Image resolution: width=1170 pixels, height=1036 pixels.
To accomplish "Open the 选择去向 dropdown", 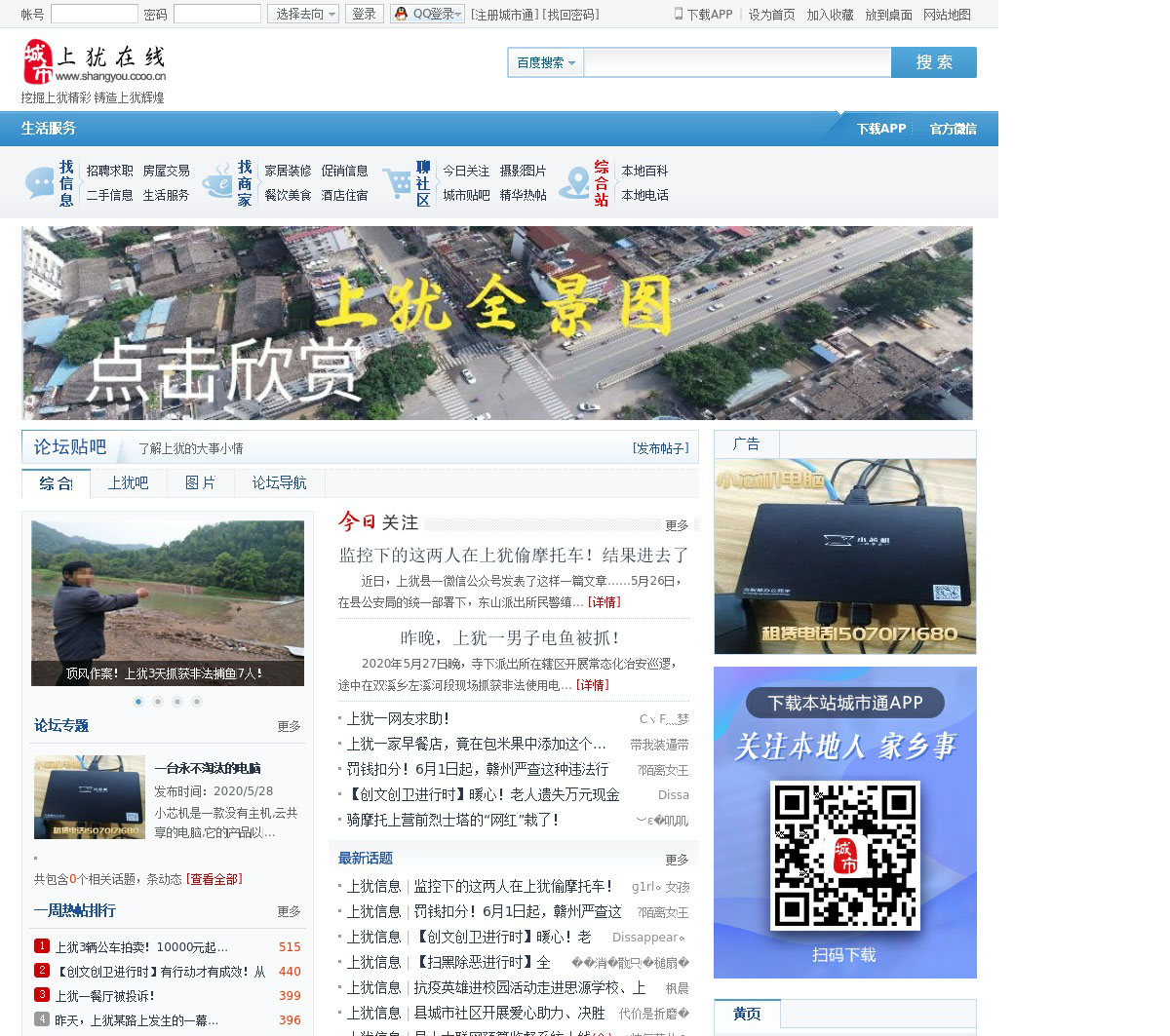I will [x=303, y=14].
